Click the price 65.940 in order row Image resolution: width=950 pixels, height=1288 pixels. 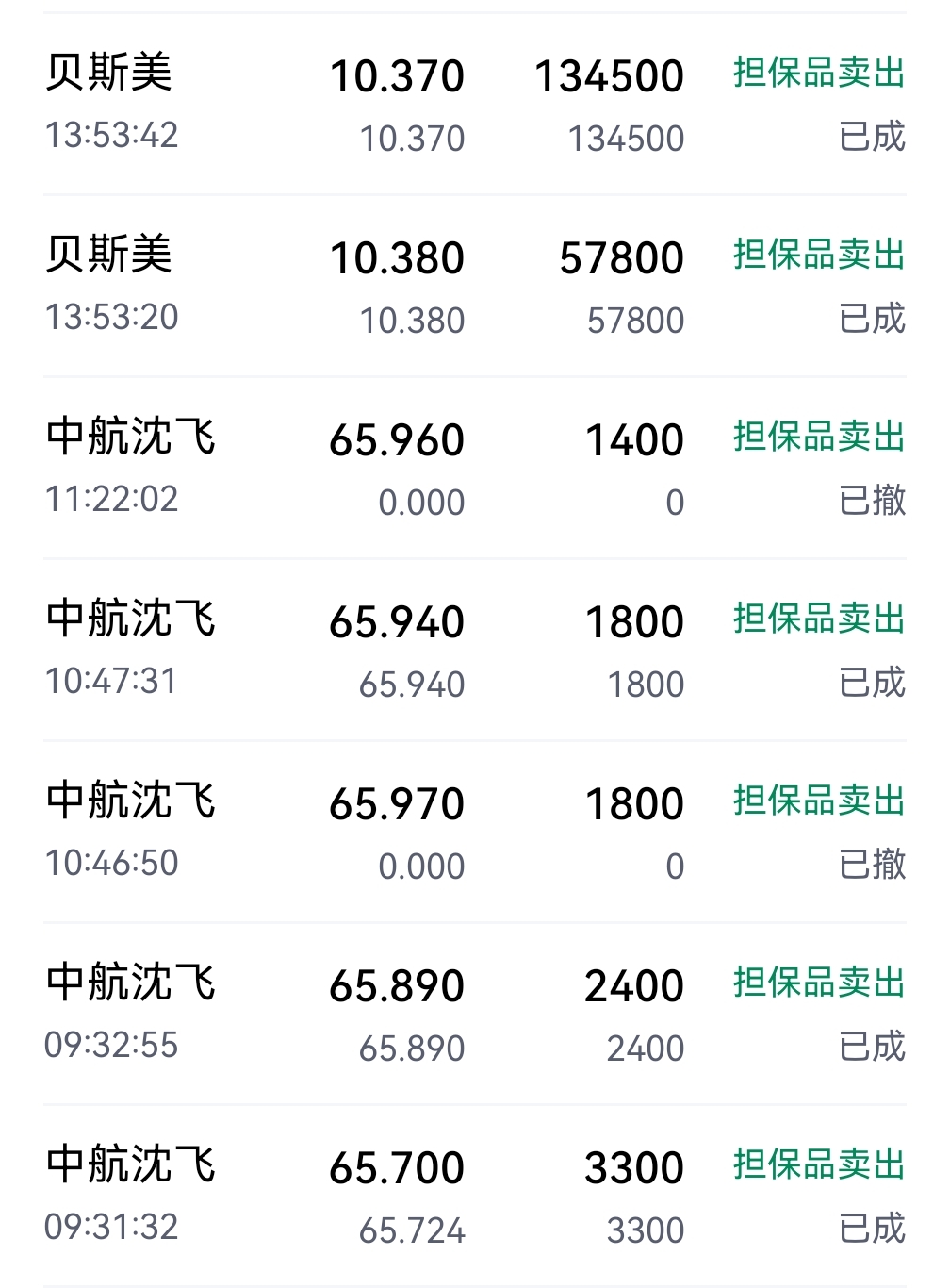[x=397, y=622]
